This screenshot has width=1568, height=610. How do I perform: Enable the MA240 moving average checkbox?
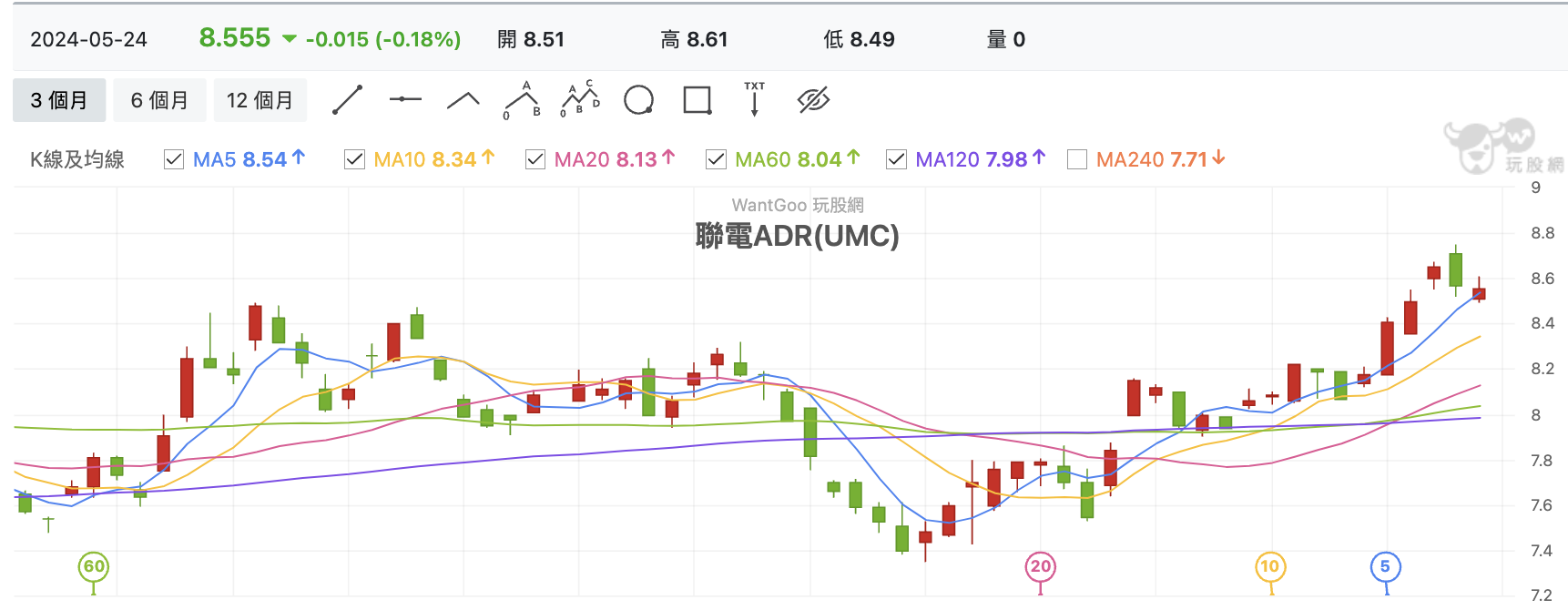click(1077, 159)
